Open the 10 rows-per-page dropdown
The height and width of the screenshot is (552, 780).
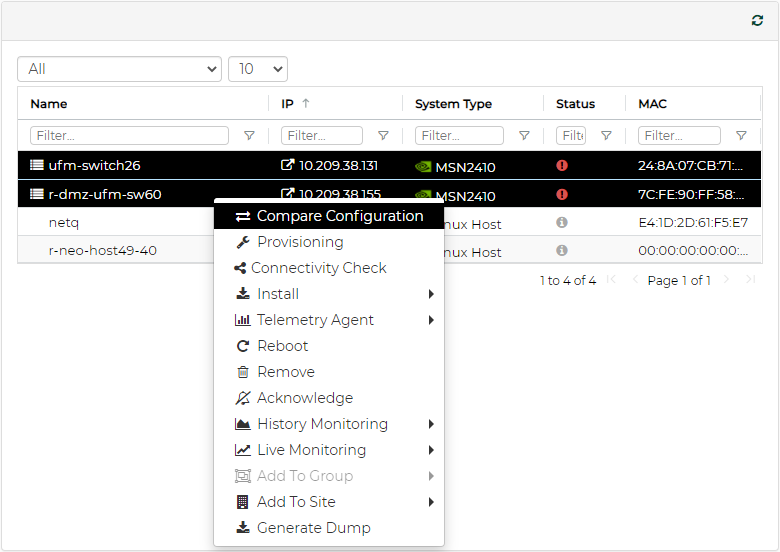258,69
